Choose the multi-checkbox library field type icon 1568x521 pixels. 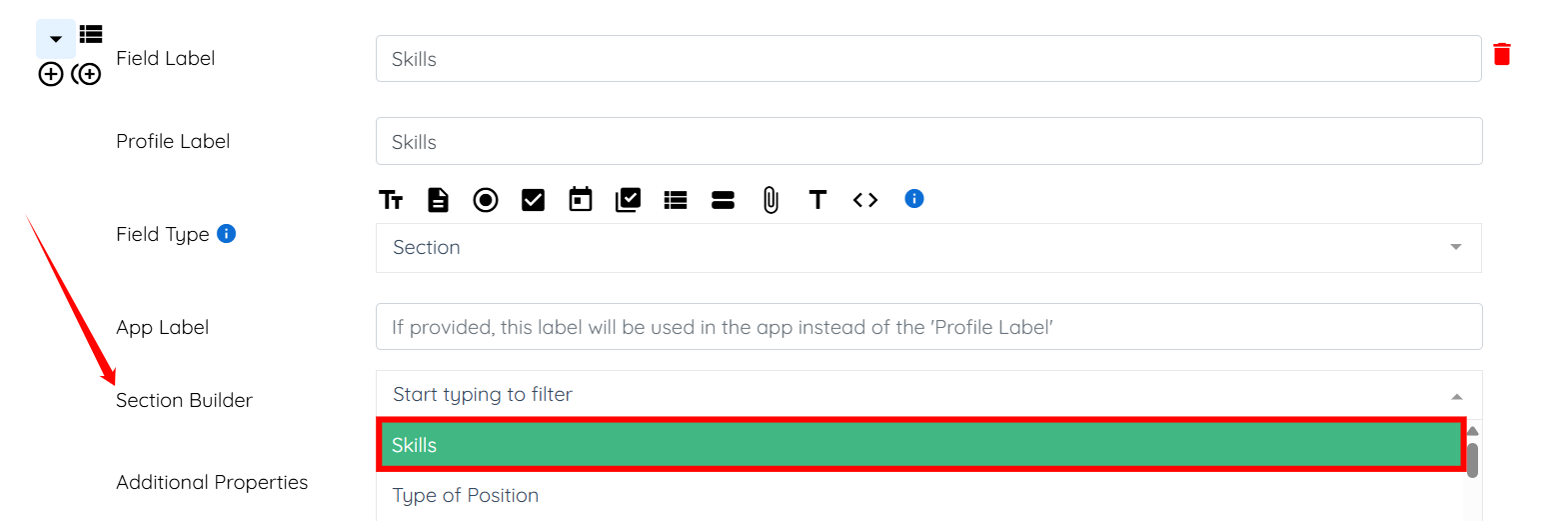[x=628, y=200]
